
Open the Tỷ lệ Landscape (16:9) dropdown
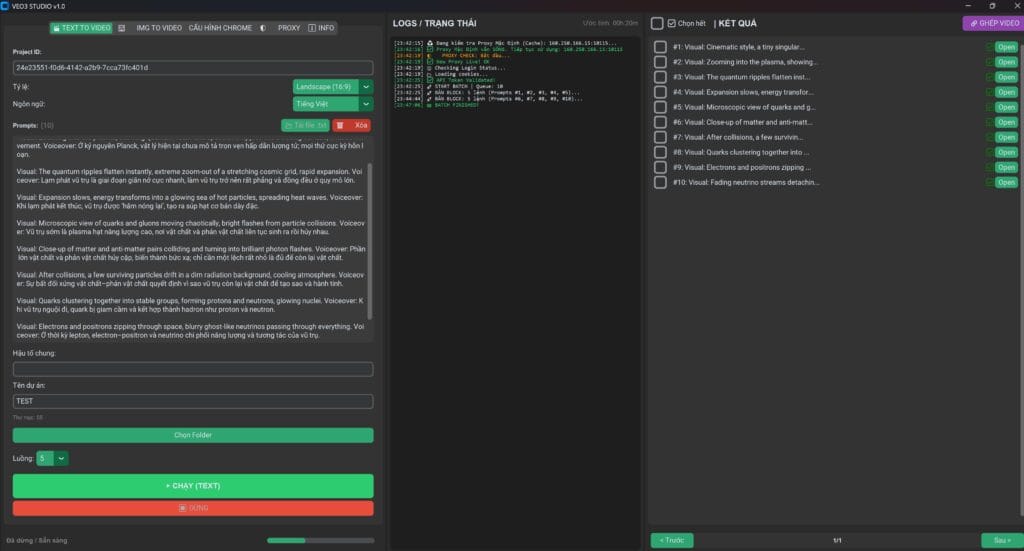[x=332, y=87]
